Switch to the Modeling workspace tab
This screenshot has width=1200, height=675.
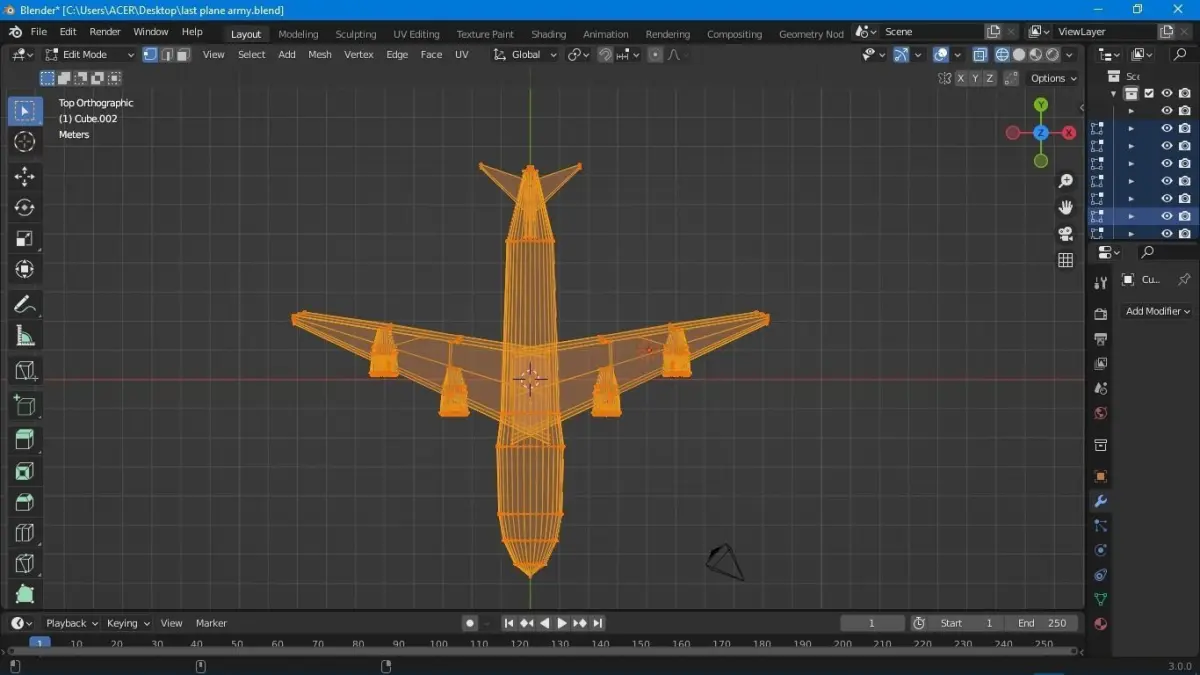click(298, 34)
